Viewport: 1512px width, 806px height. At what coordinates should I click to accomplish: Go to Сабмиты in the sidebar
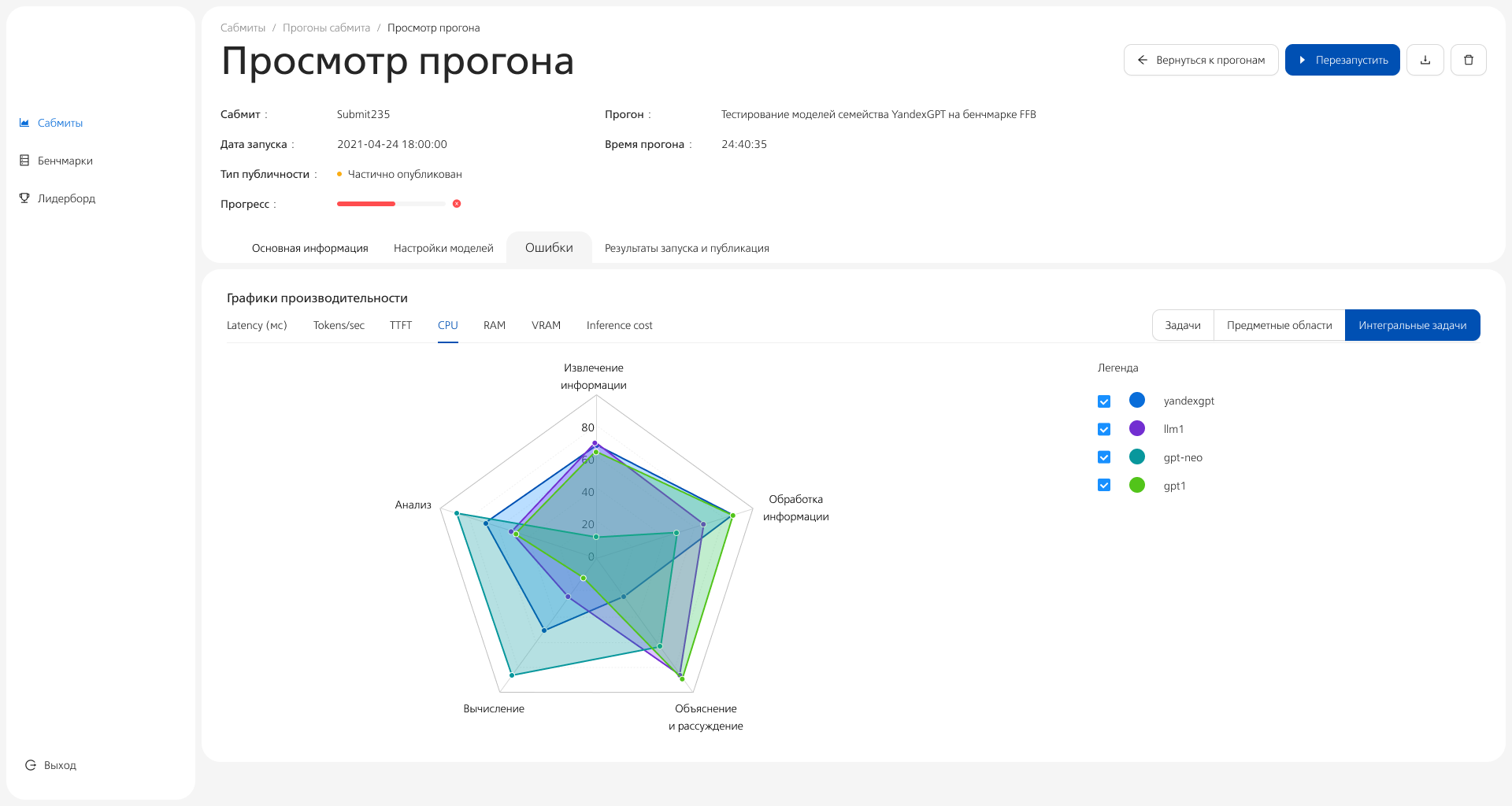coord(60,123)
